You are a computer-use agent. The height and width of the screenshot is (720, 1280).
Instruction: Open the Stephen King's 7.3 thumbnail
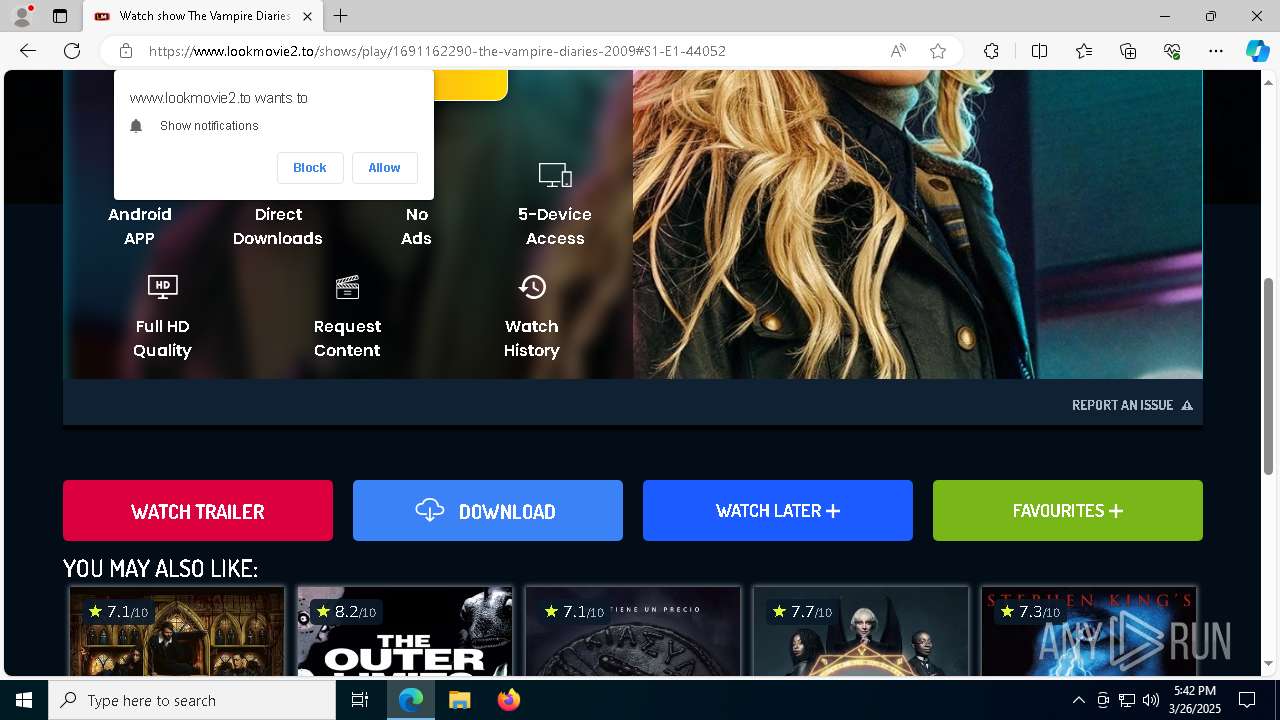pos(1089,631)
